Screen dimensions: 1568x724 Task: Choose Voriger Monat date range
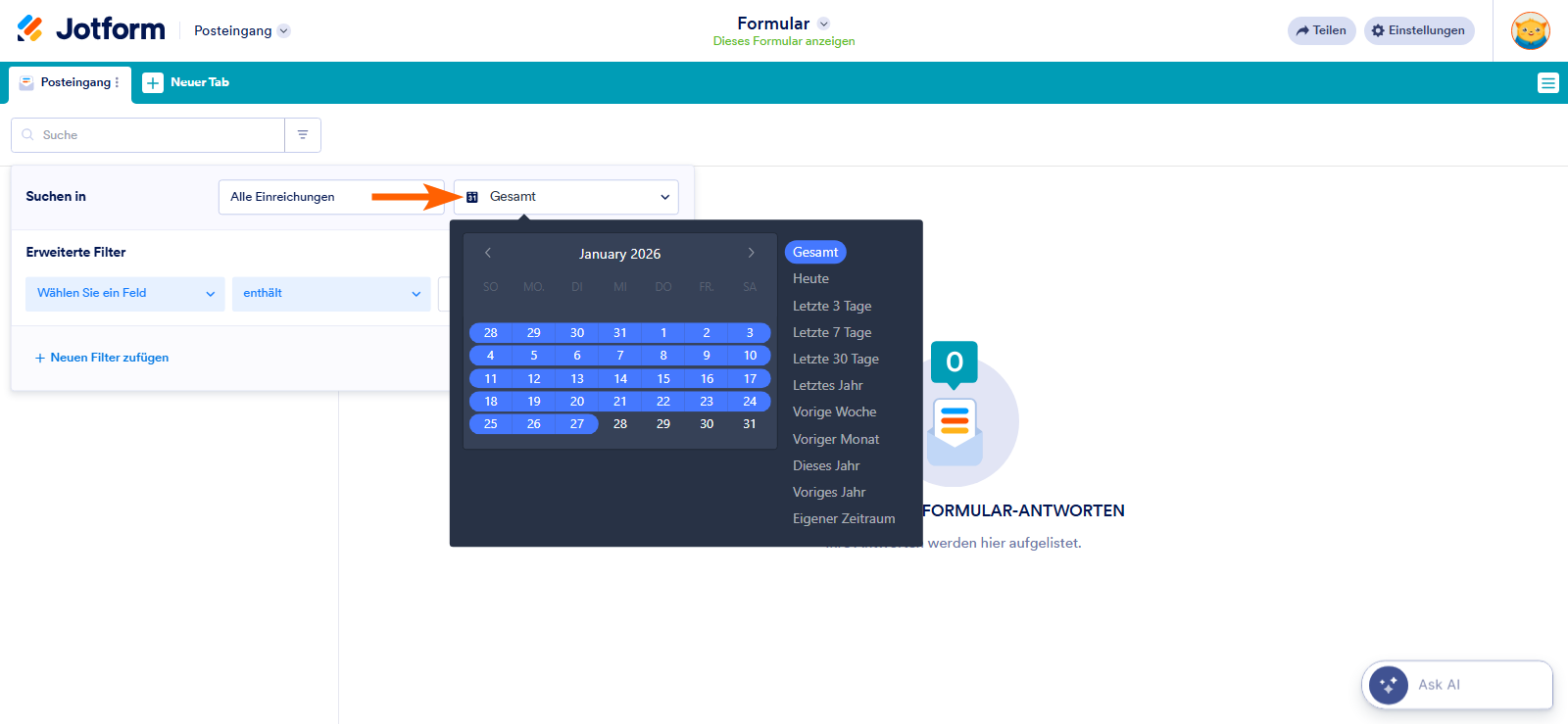[835, 439]
